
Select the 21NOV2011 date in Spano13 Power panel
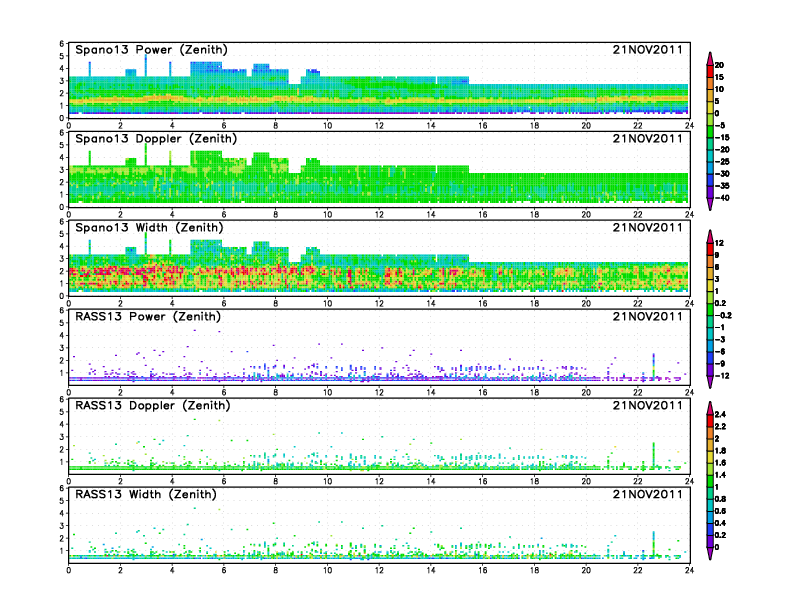pos(648,49)
